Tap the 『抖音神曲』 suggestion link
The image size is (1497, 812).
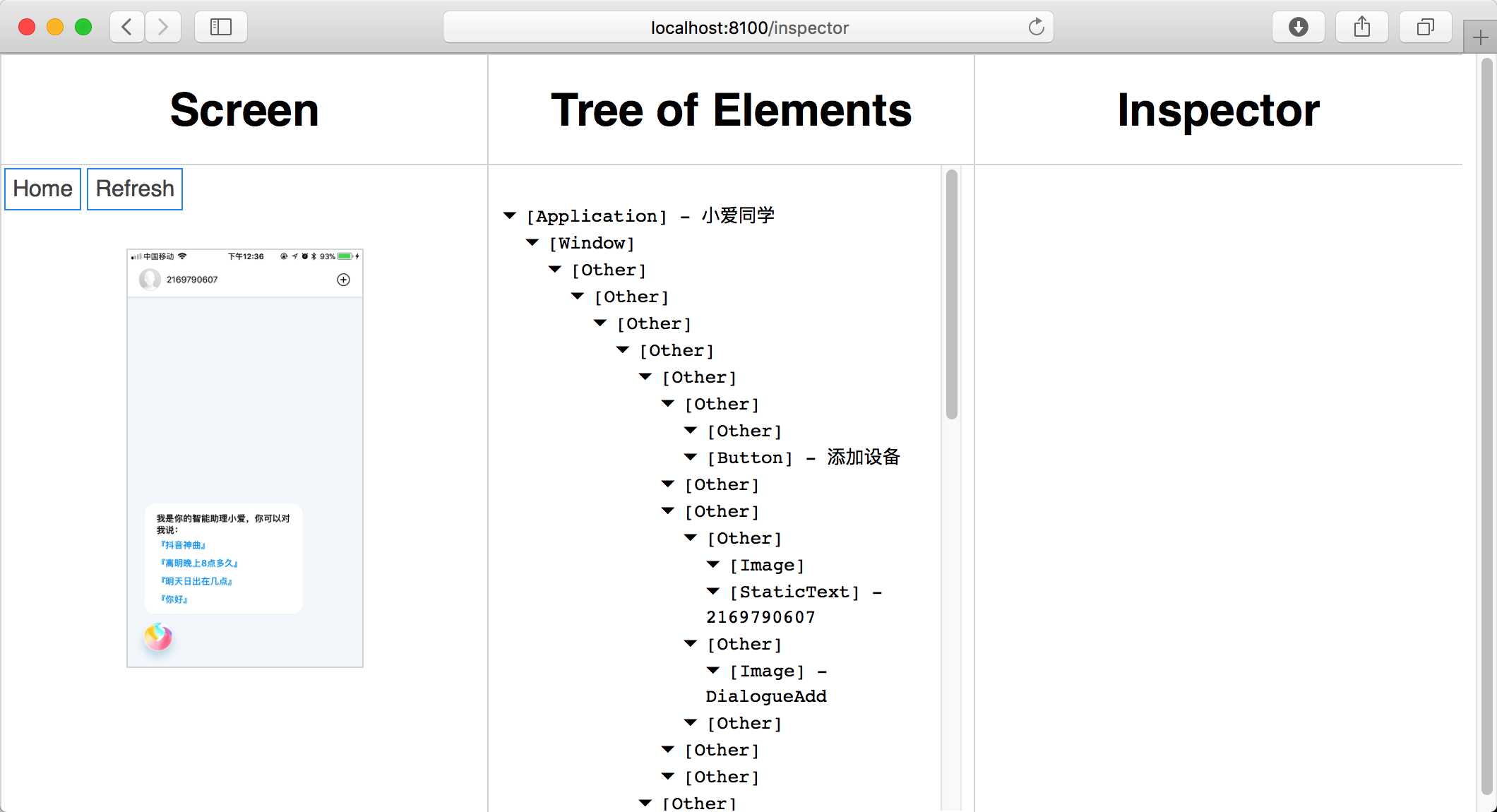(x=183, y=545)
